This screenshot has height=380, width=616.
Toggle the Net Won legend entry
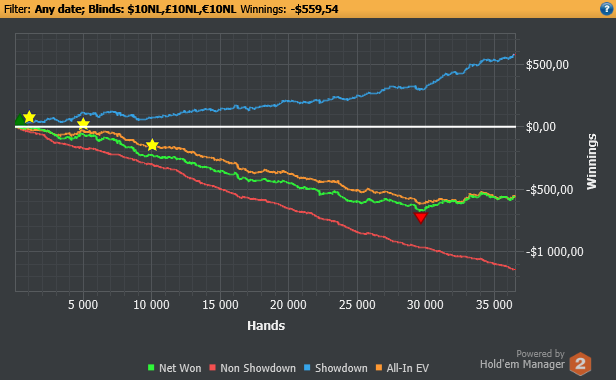[174, 368]
